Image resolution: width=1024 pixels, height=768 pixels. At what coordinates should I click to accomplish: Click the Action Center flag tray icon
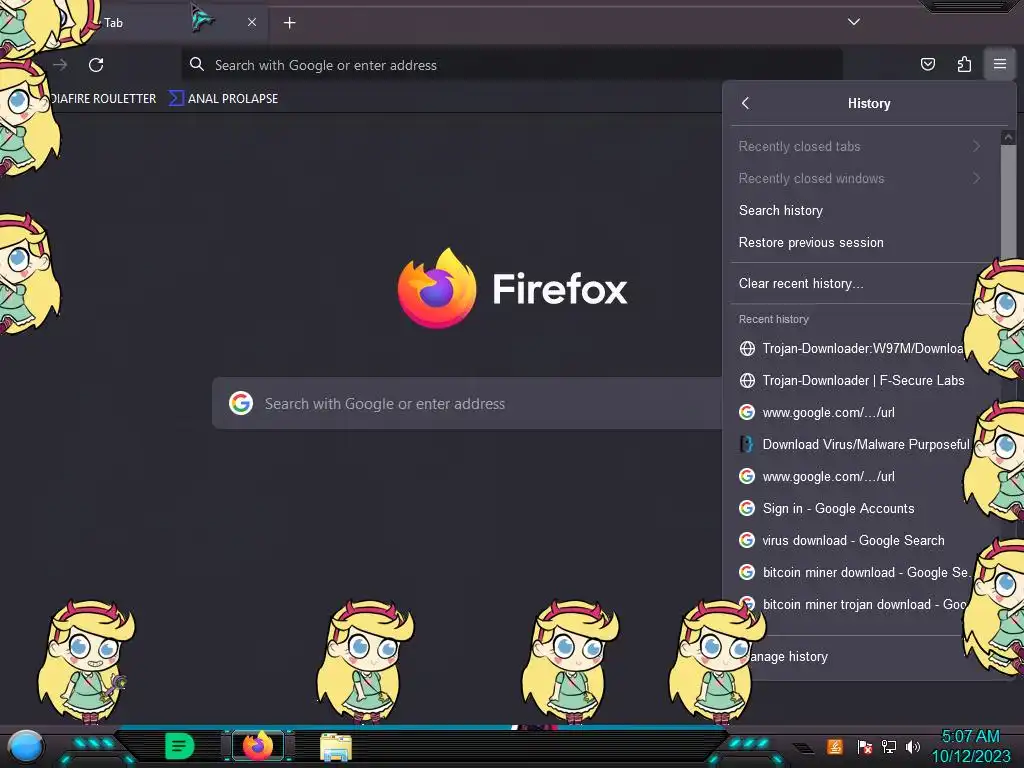(x=864, y=746)
